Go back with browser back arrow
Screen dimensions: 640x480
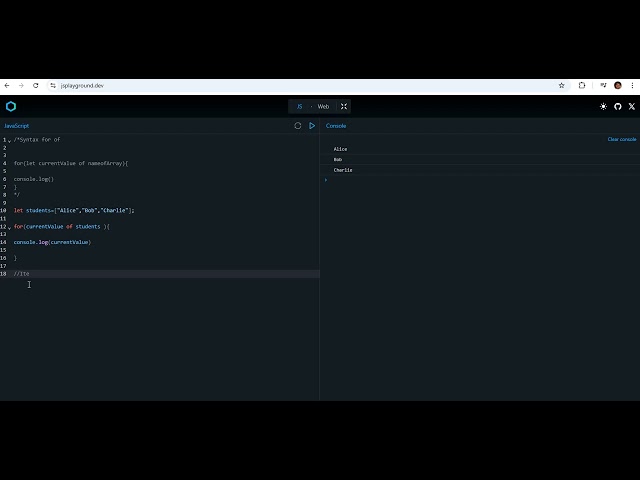pyautogui.click(x=7, y=85)
